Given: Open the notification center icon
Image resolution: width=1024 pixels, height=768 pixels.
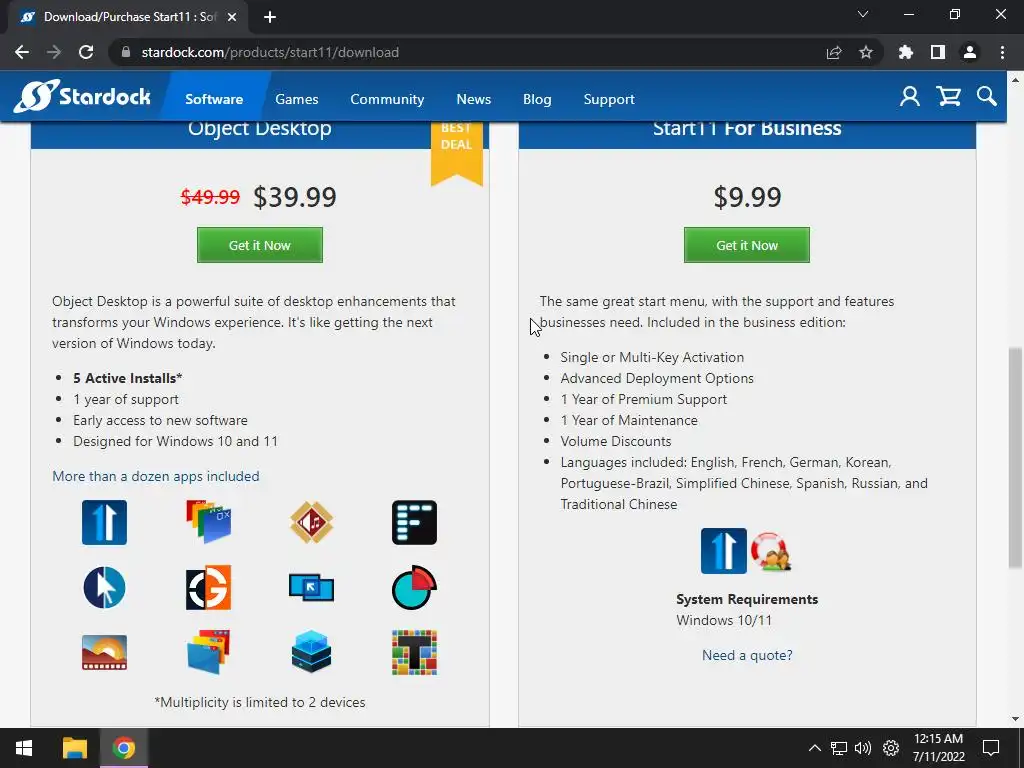Looking at the screenshot, I should point(991,748).
